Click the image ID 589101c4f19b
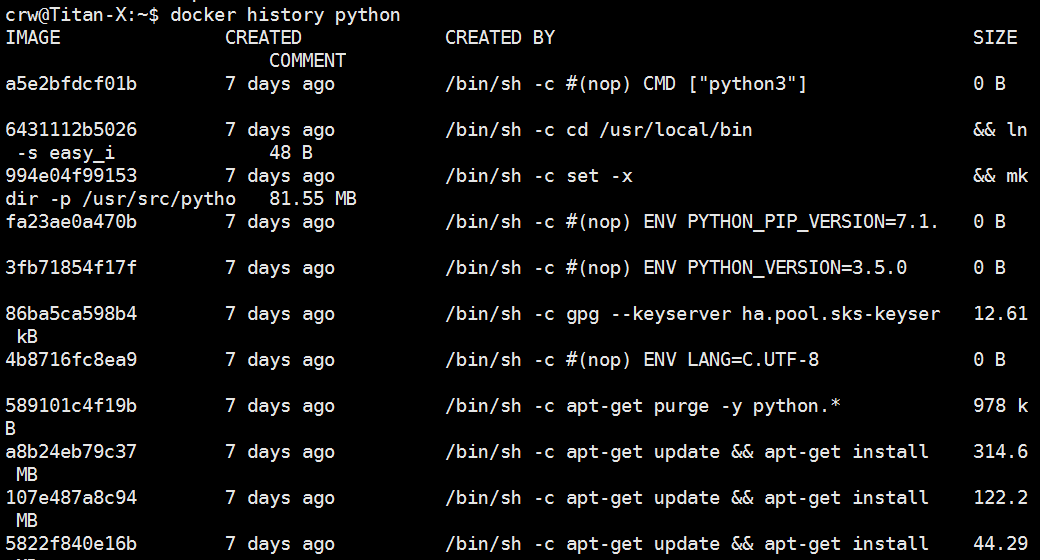Viewport: 1040px width, 560px height. 71,406
